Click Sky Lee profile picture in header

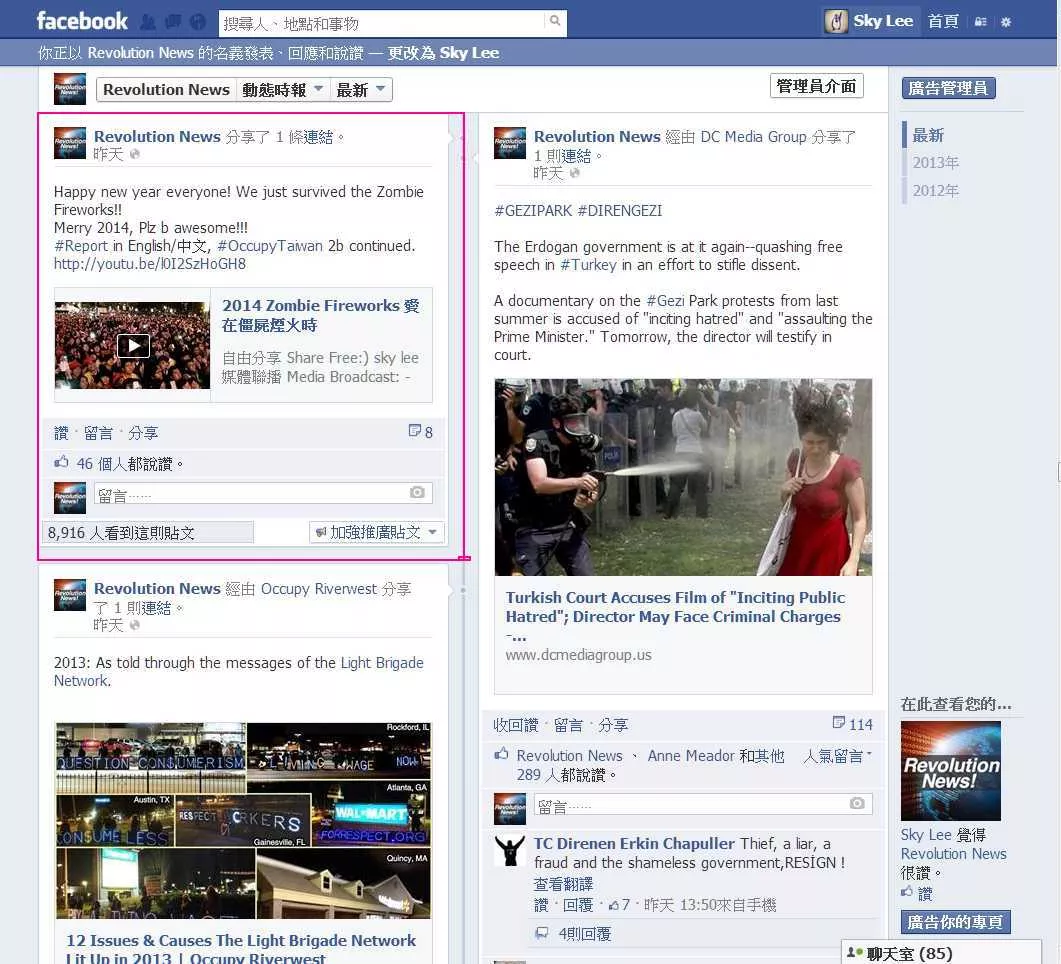click(836, 22)
